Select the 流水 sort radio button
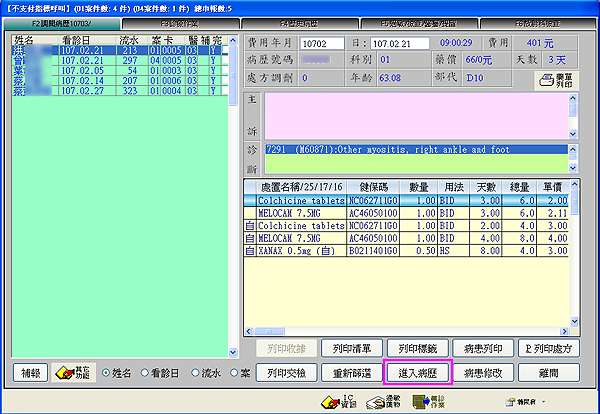600x414 pixels. tap(193, 373)
